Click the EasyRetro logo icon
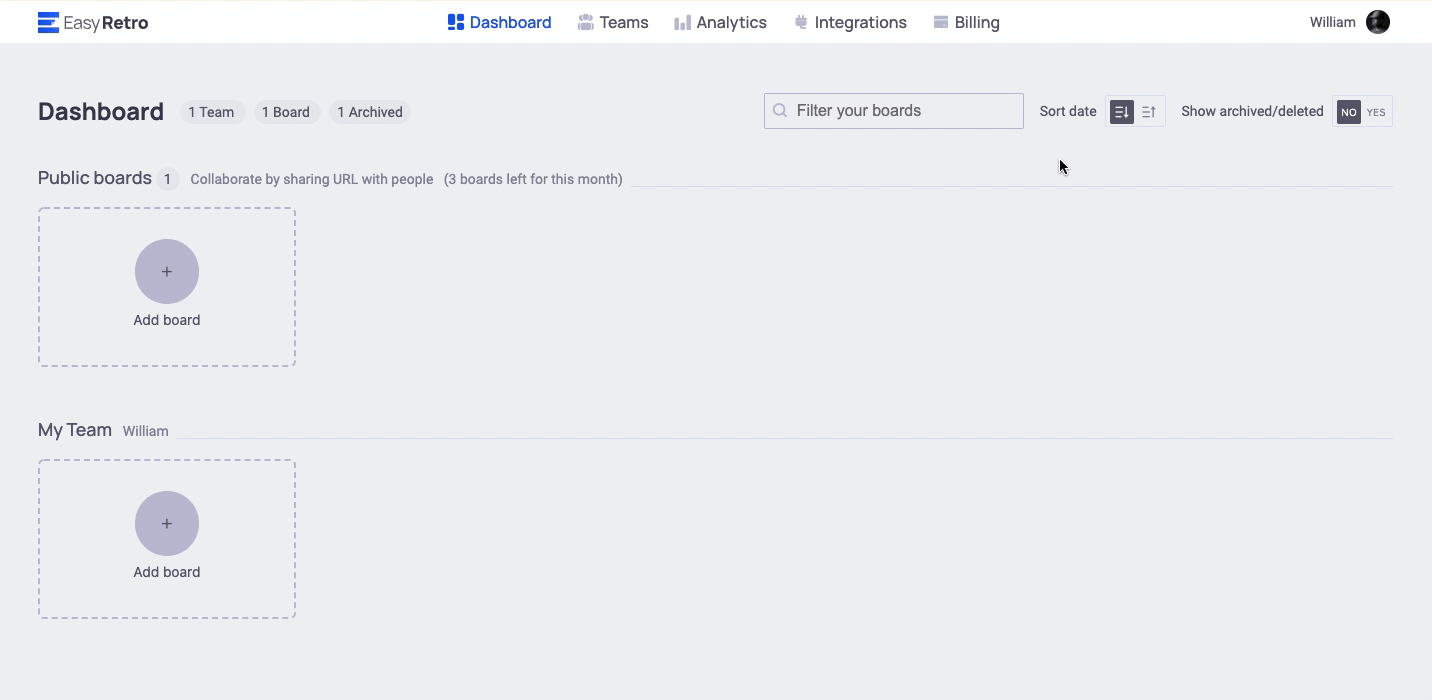The image size is (1432, 700). [x=48, y=22]
